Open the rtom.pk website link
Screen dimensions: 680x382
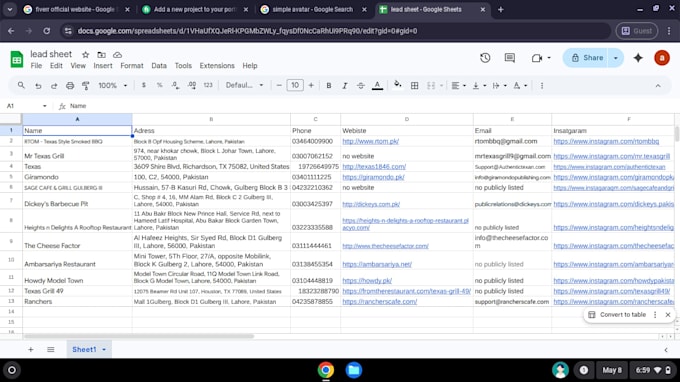370,141
